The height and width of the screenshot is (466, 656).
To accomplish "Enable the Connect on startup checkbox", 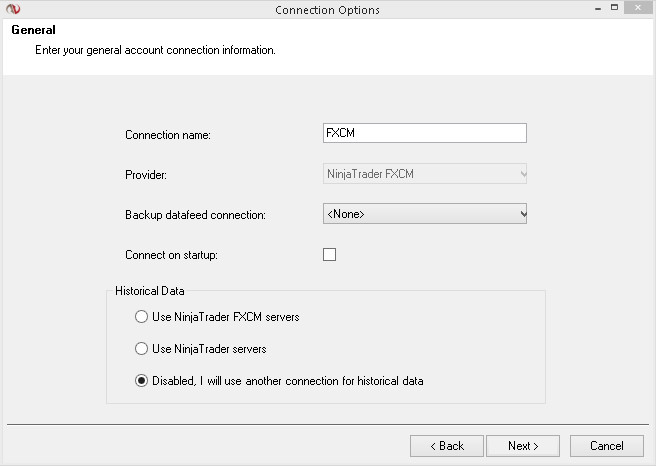I will point(330,255).
